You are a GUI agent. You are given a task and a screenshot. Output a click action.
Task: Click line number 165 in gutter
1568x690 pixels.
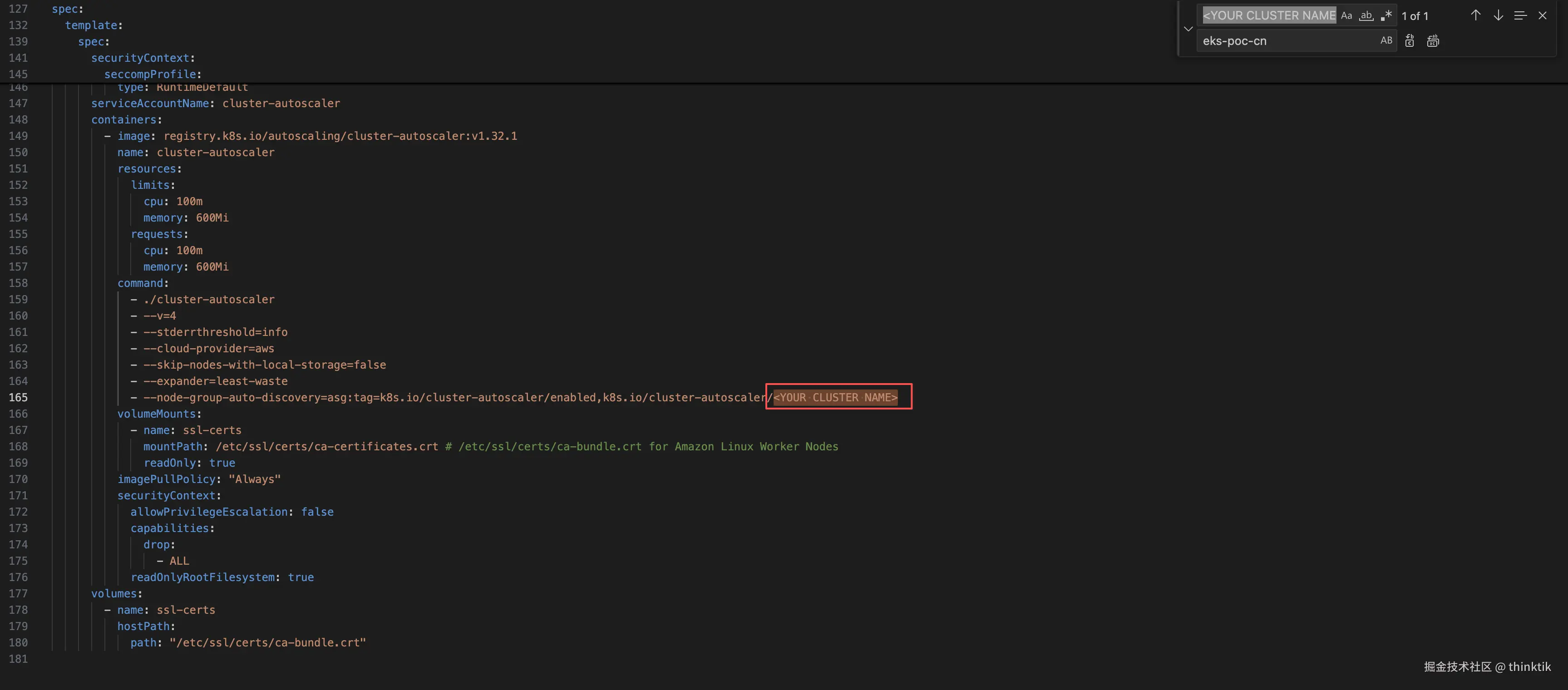18,397
